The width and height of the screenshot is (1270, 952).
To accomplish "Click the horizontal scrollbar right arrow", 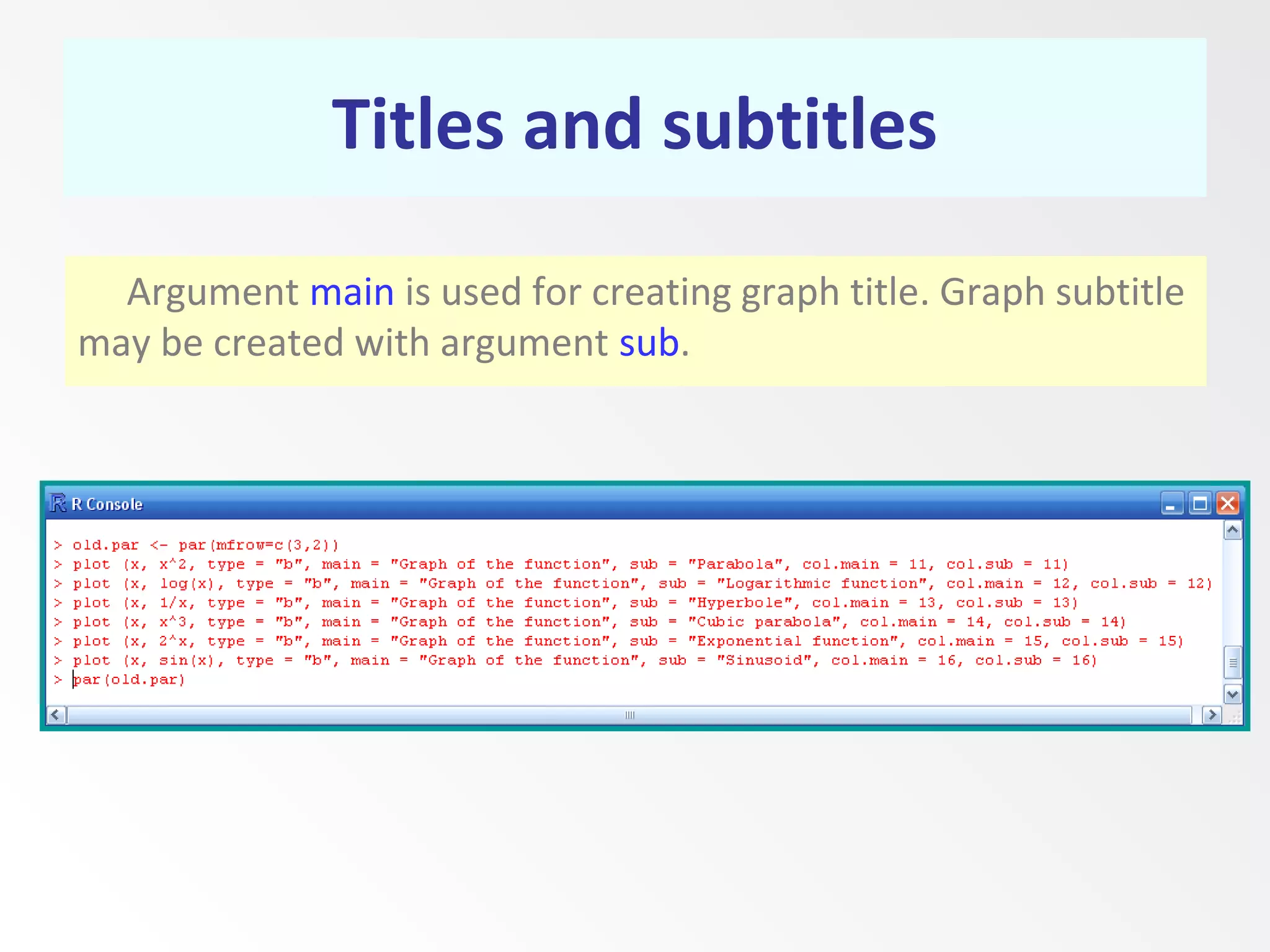I will pos(1212,715).
